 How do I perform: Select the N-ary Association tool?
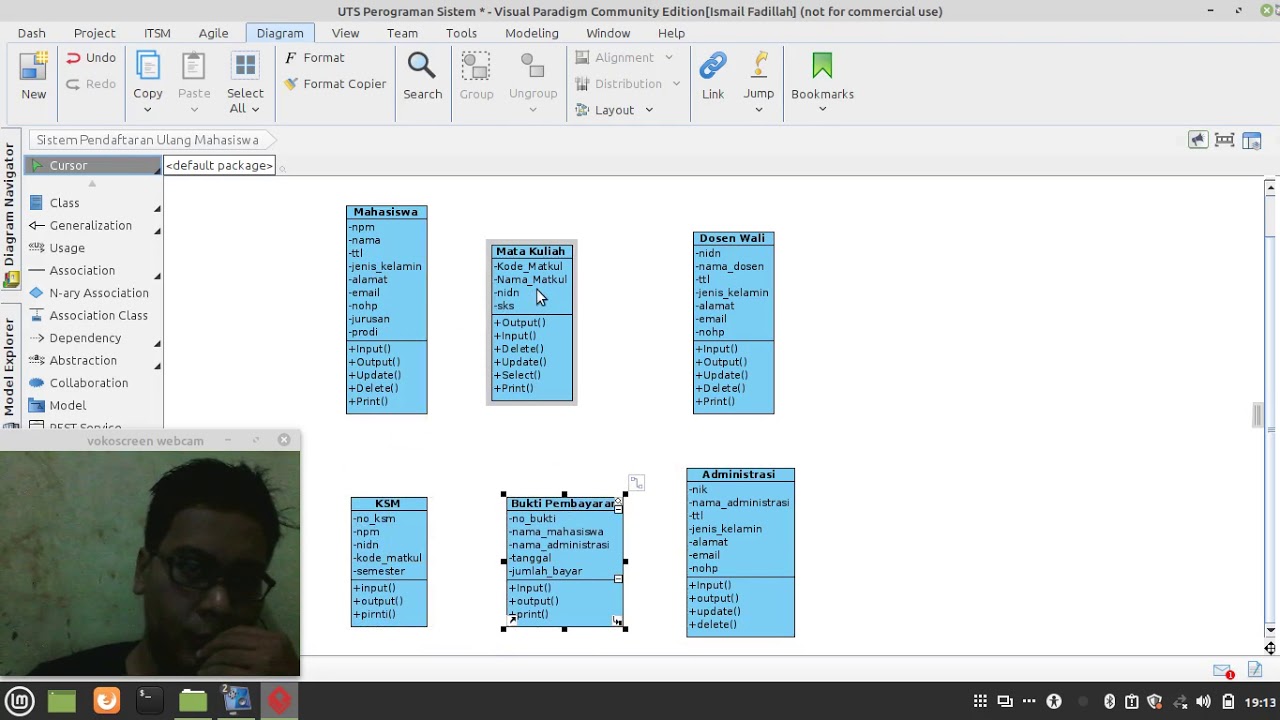click(99, 293)
